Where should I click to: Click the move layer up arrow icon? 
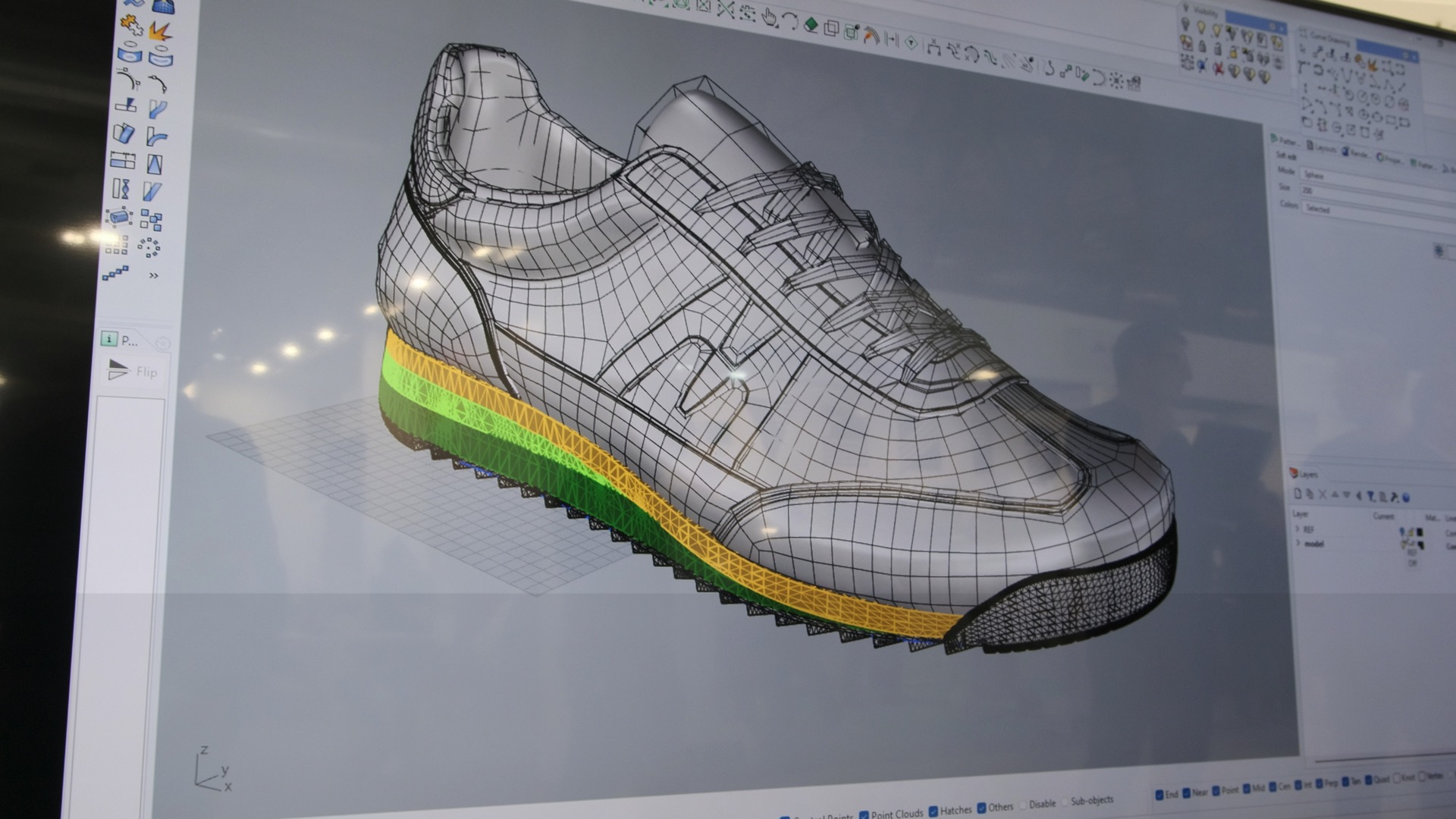click(1335, 494)
